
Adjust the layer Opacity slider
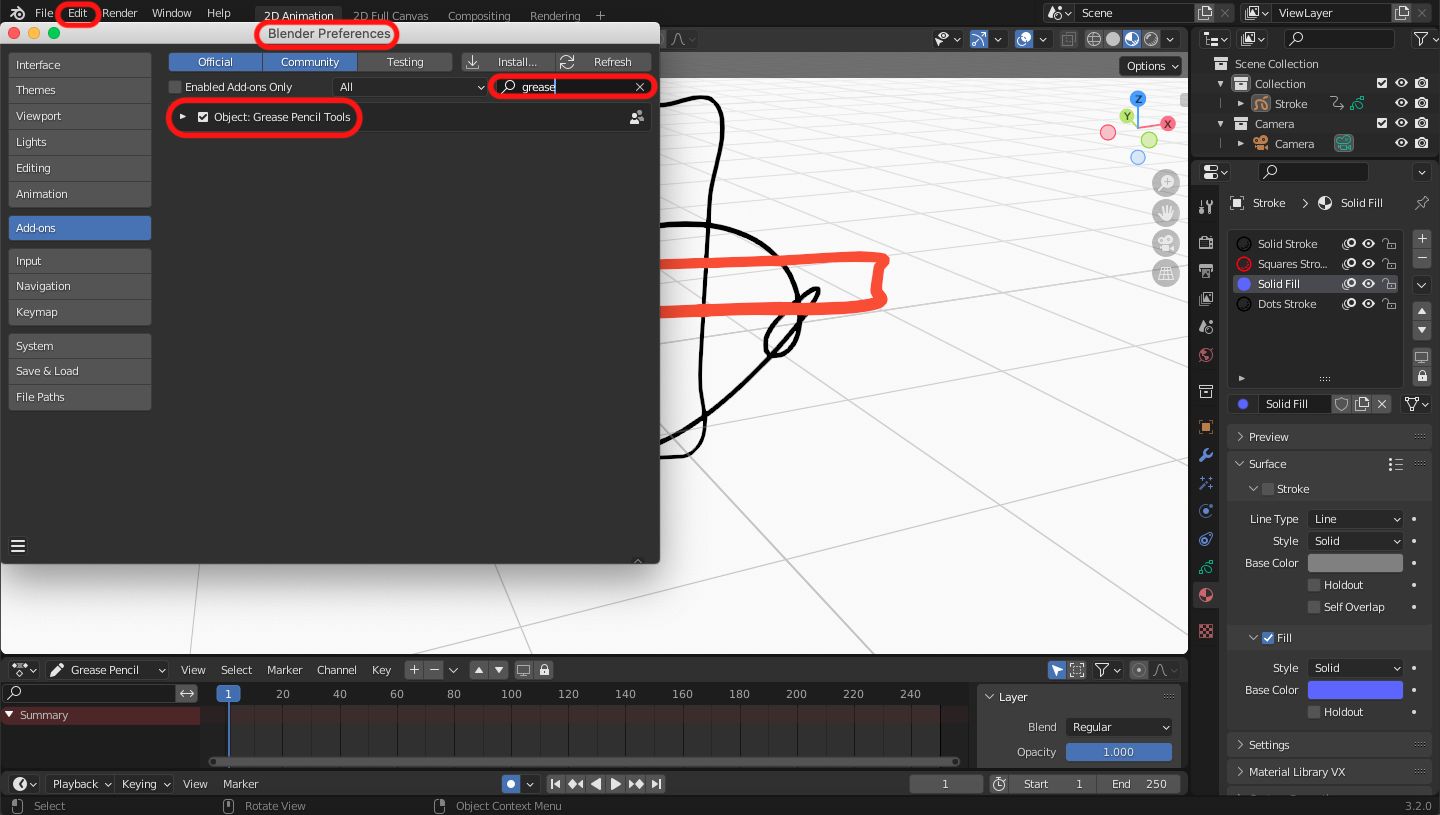pos(1119,752)
